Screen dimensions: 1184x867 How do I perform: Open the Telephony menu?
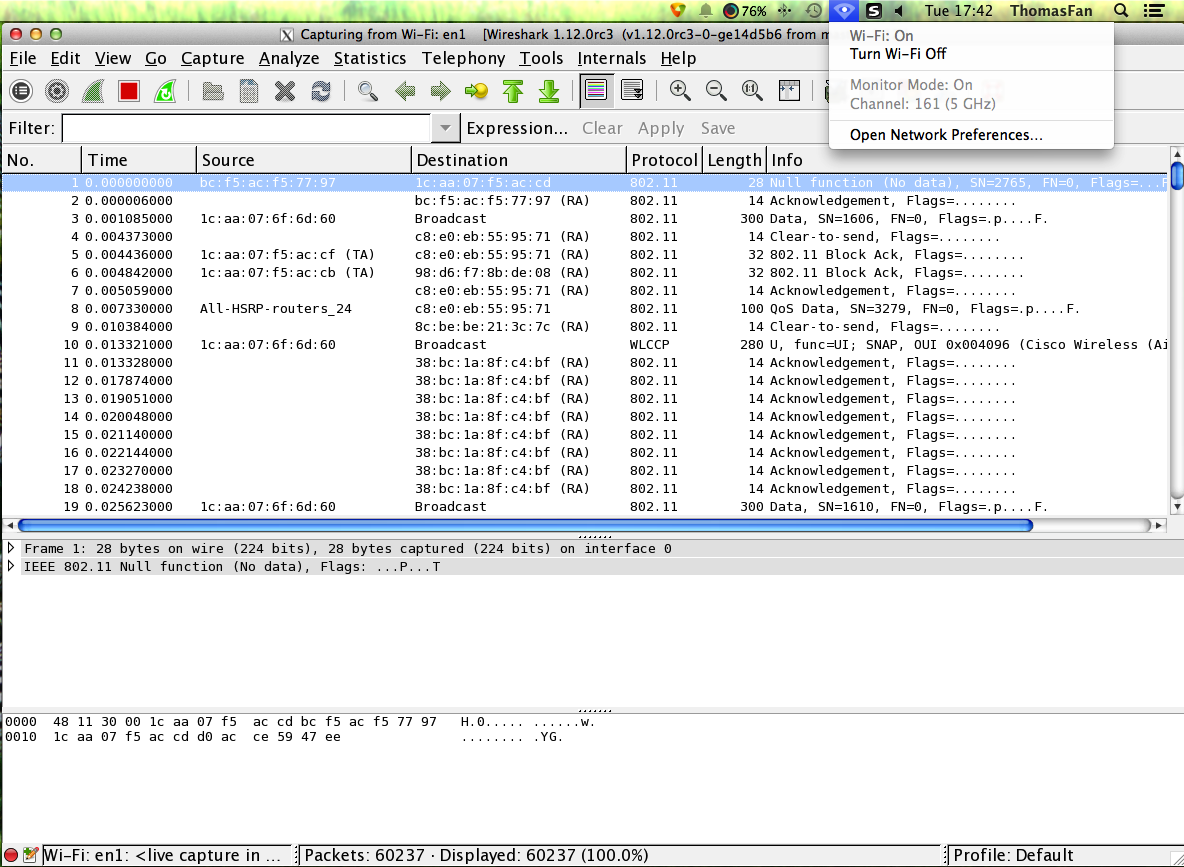(464, 58)
